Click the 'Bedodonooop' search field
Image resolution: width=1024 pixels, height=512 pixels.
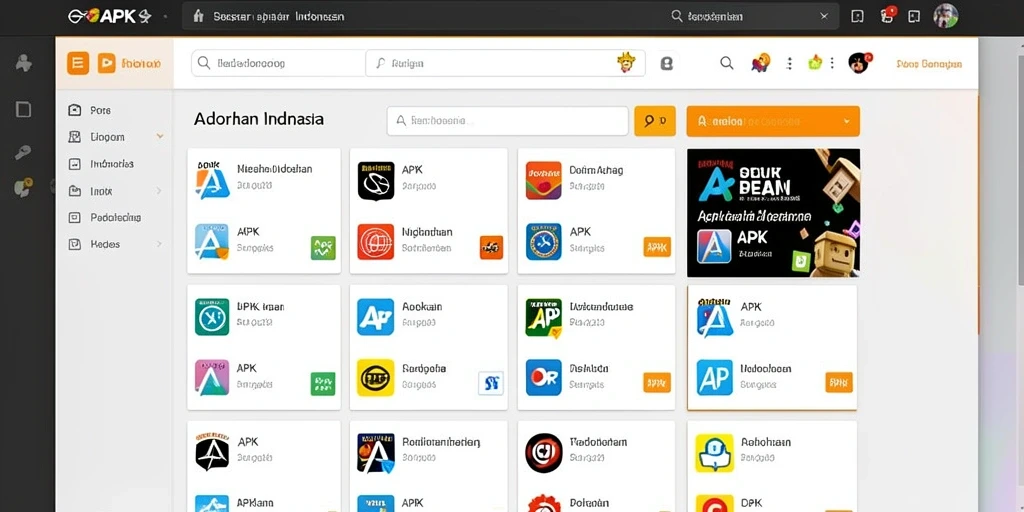click(278, 63)
